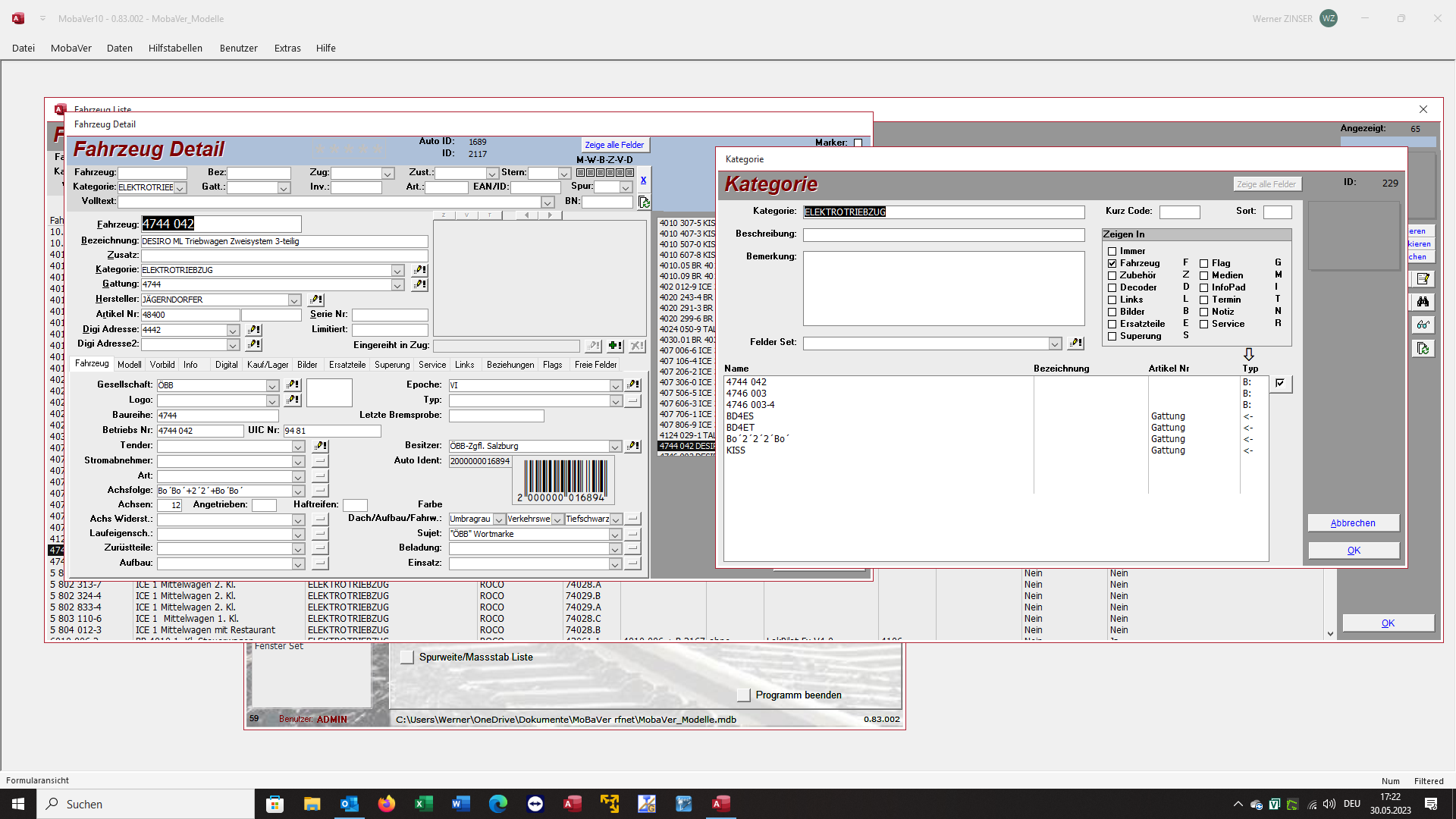This screenshot has width=1456, height=819.
Task: Open edit icon next to Digi Adresse2 field
Action: tap(254, 345)
